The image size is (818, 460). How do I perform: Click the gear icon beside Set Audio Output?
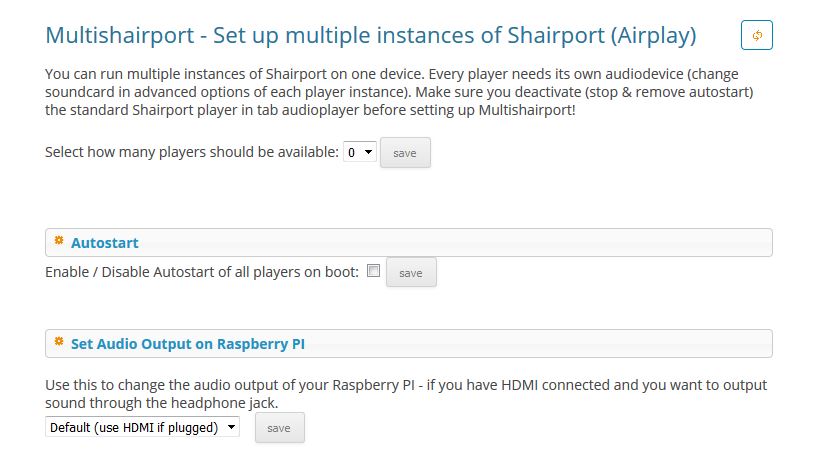click(x=59, y=342)
